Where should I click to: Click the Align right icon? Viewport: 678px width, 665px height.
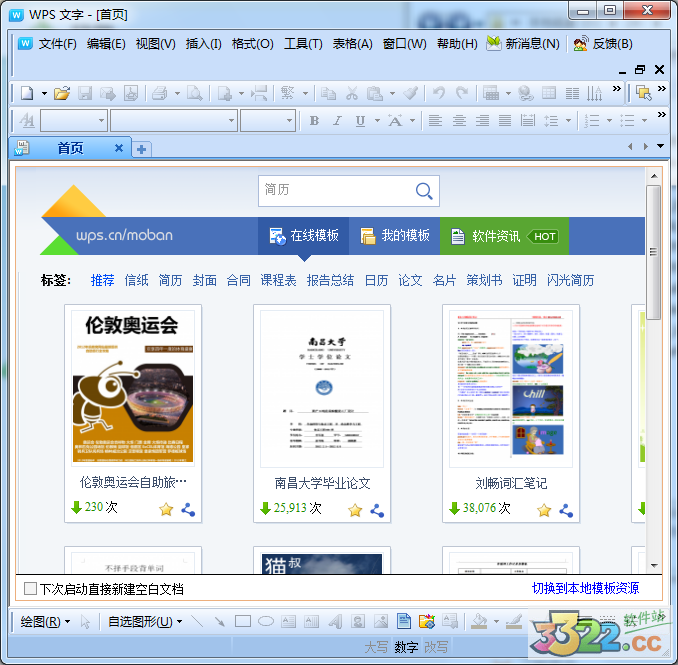[482, 121]
